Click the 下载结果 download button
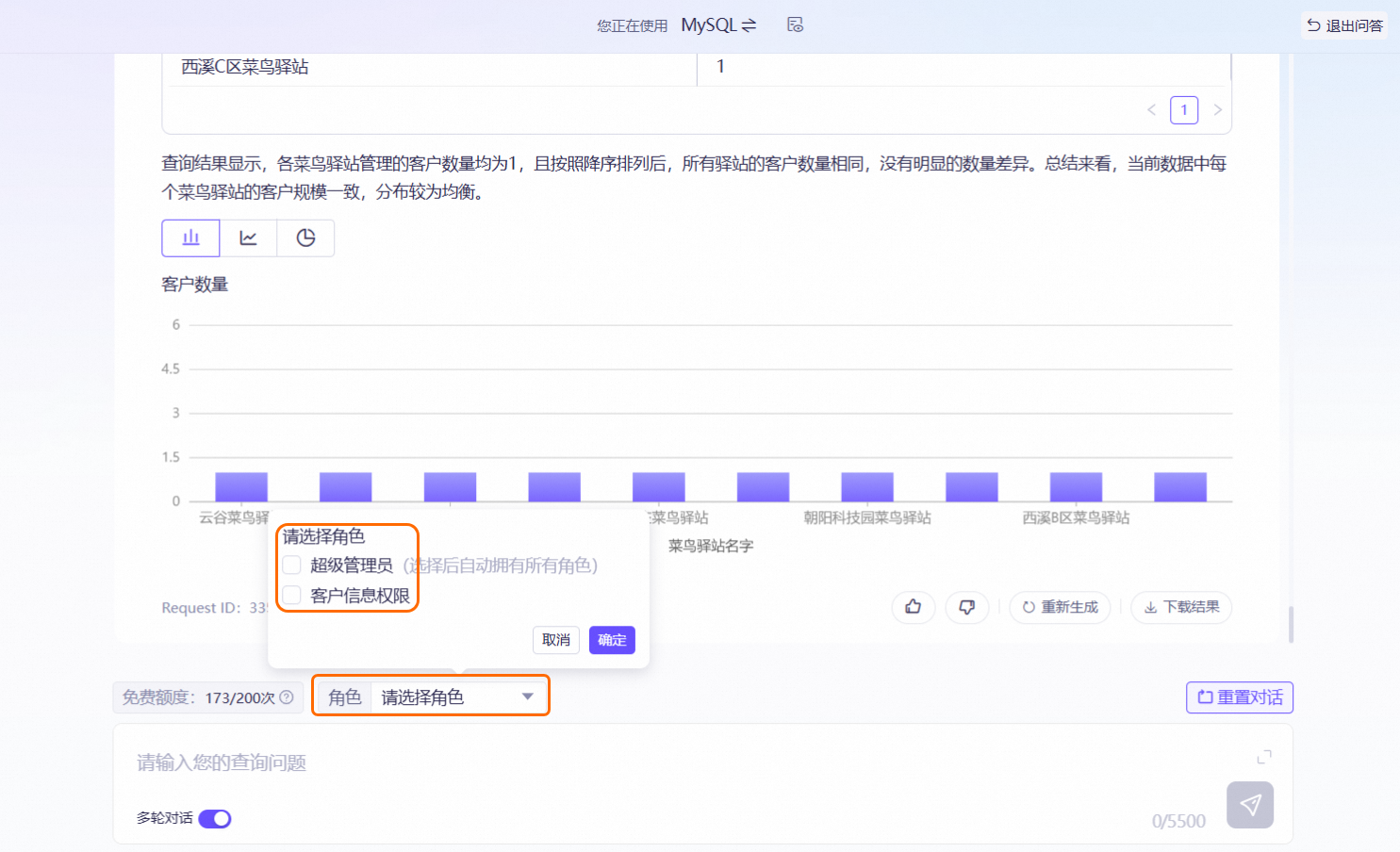 pyautogui.click(x=1181, y=607)
